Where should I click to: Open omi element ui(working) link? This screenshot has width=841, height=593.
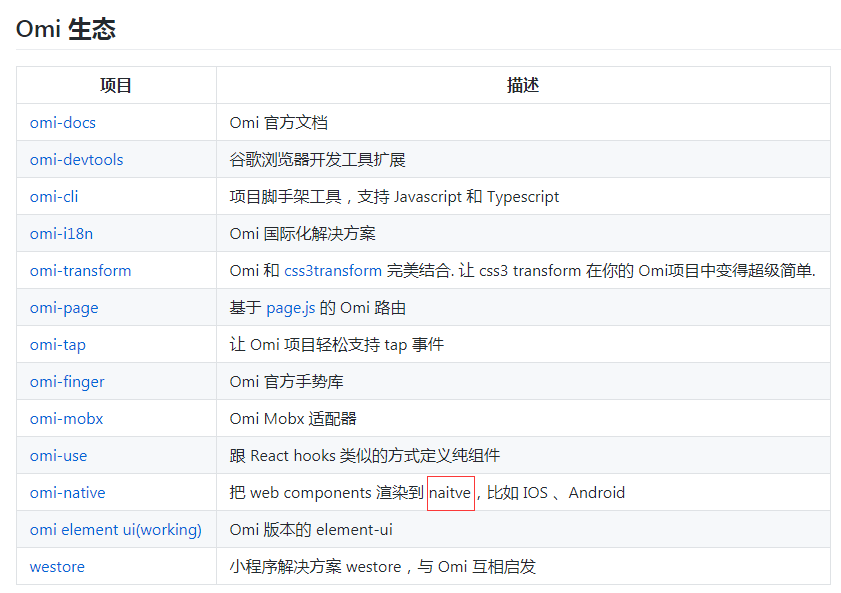(x=116, y=530)
